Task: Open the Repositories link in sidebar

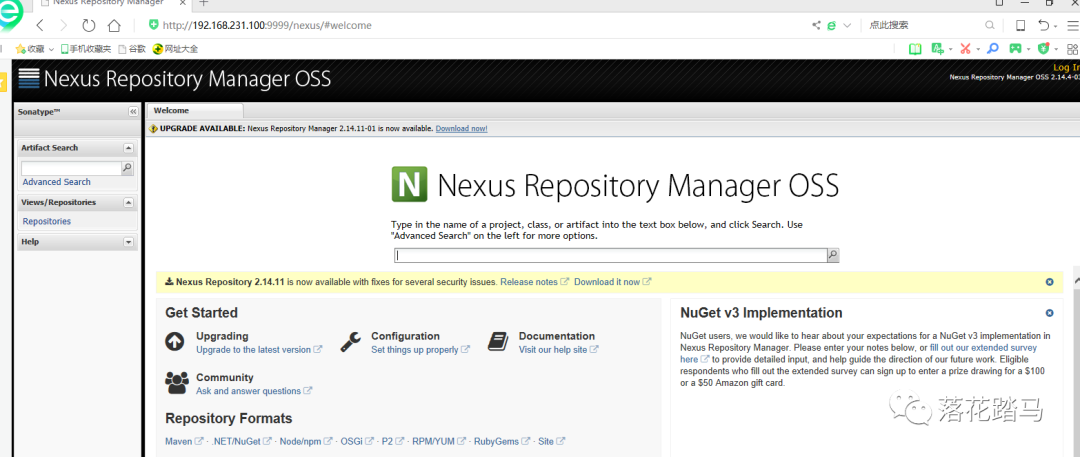Action: tap(47, 222)
